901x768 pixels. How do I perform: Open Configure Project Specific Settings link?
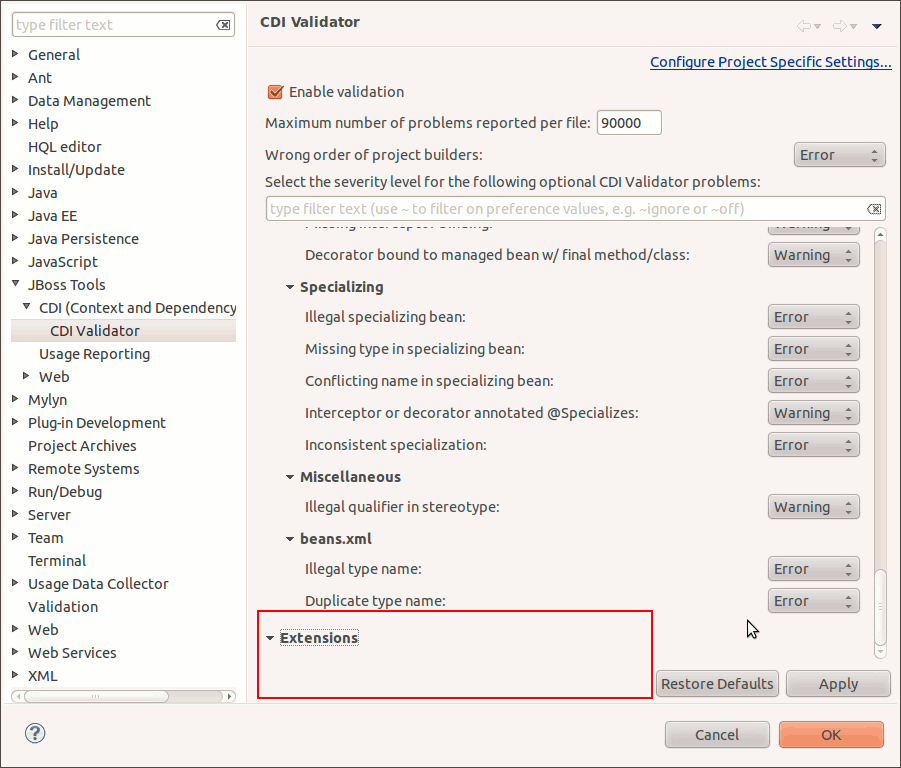[770, 62]
